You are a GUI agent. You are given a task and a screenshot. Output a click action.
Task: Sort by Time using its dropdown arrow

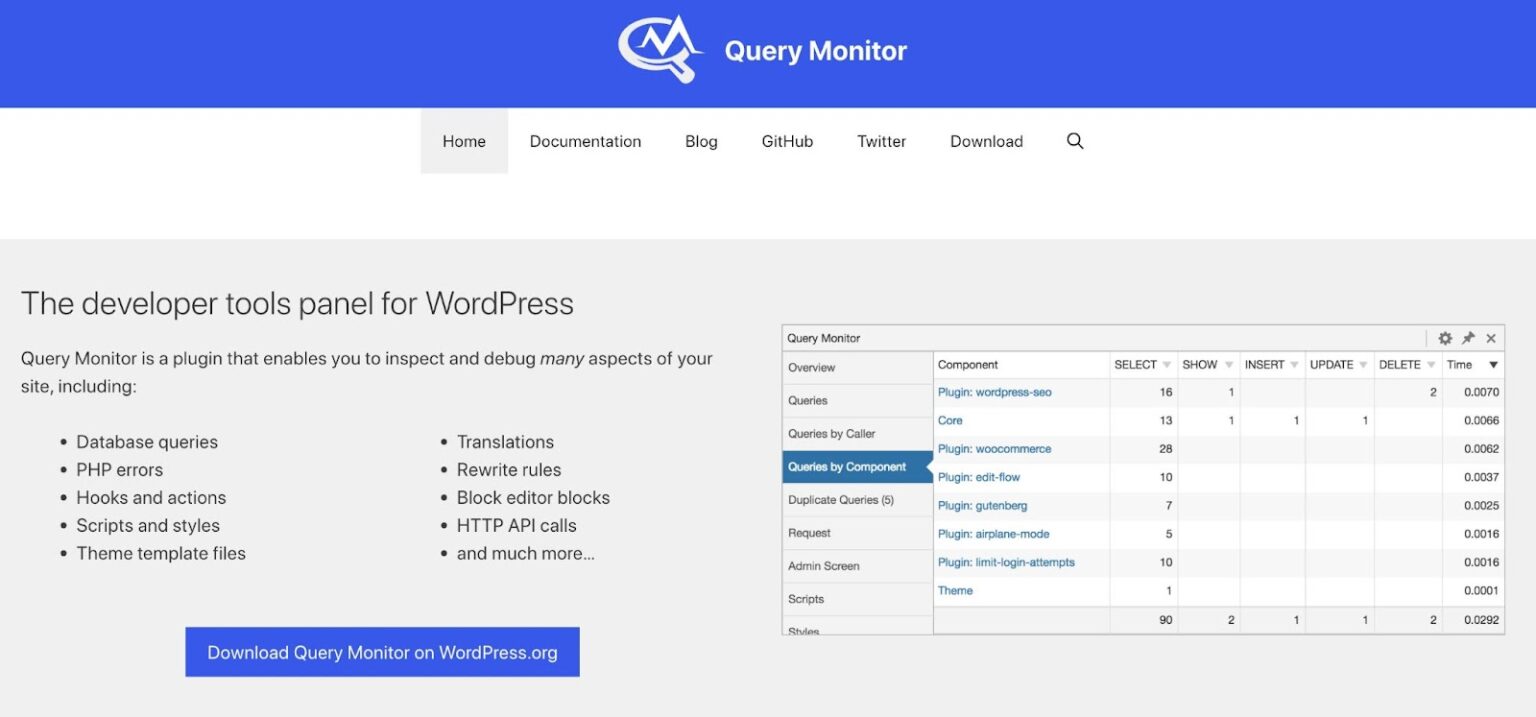pos(1491,364)
